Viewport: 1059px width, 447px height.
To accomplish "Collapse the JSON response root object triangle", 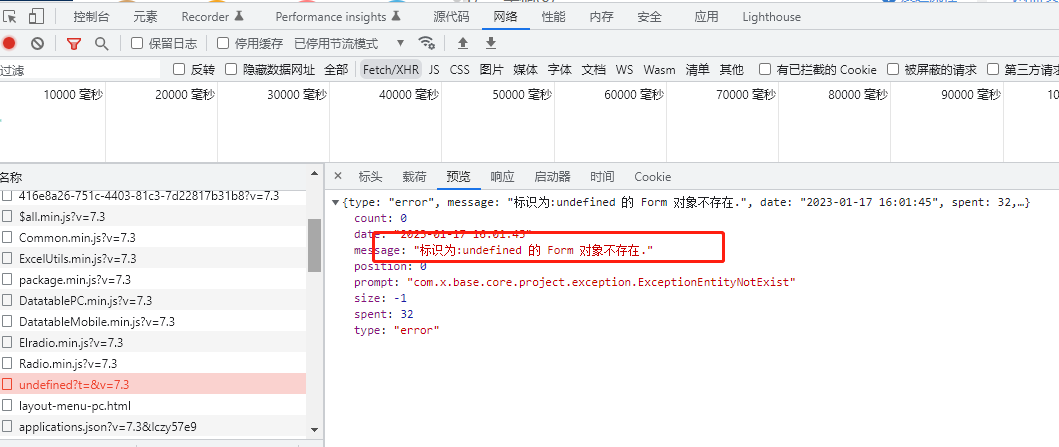I will pos(336,203).
